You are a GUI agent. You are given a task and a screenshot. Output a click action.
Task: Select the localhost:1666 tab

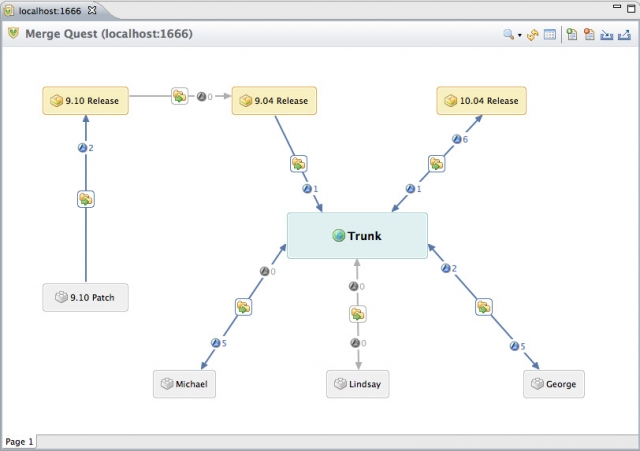click(44, 9)
